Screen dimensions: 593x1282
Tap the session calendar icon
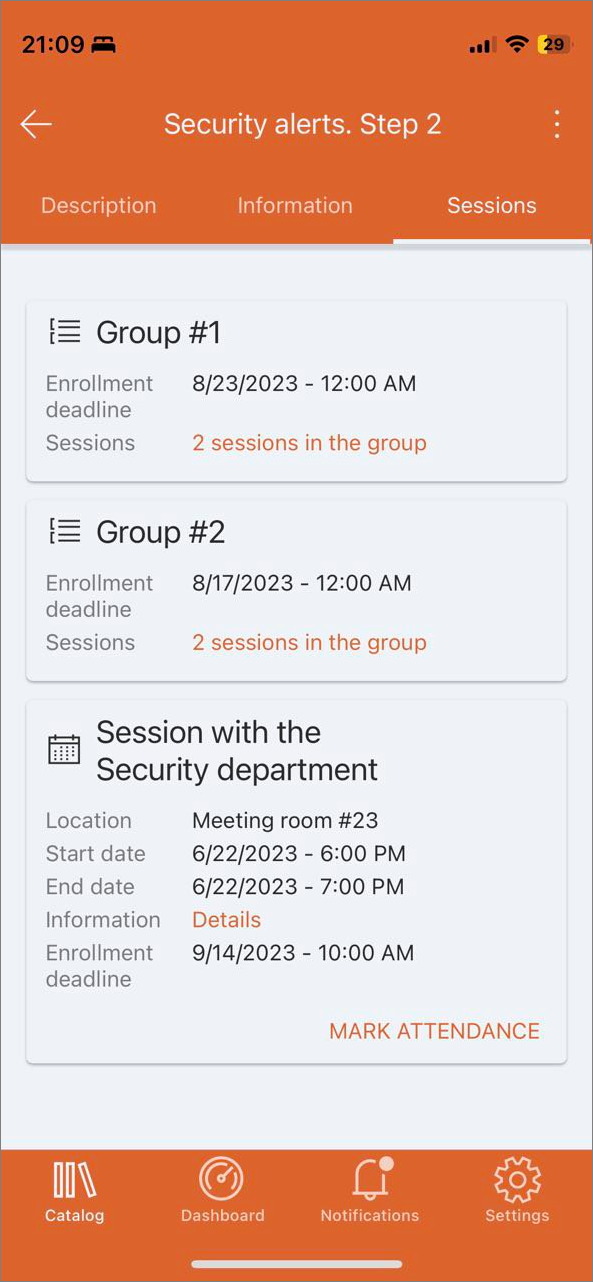pos(65,749)
